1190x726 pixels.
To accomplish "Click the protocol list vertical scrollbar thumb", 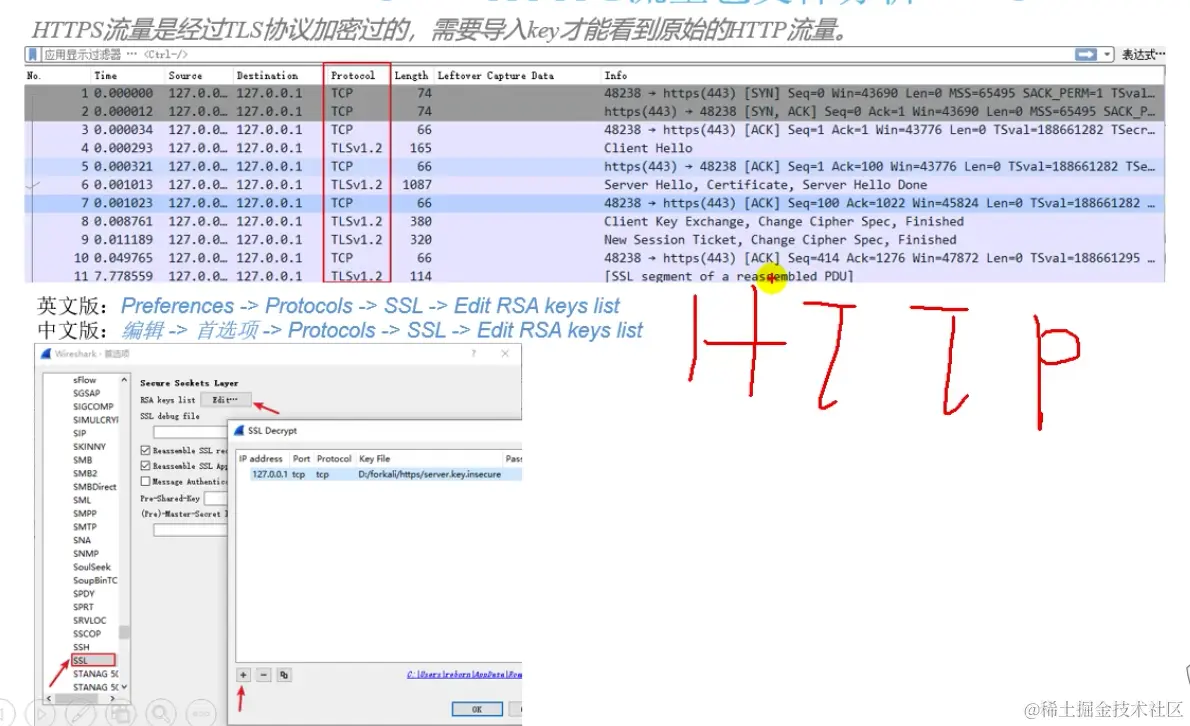I will point(124,632).
